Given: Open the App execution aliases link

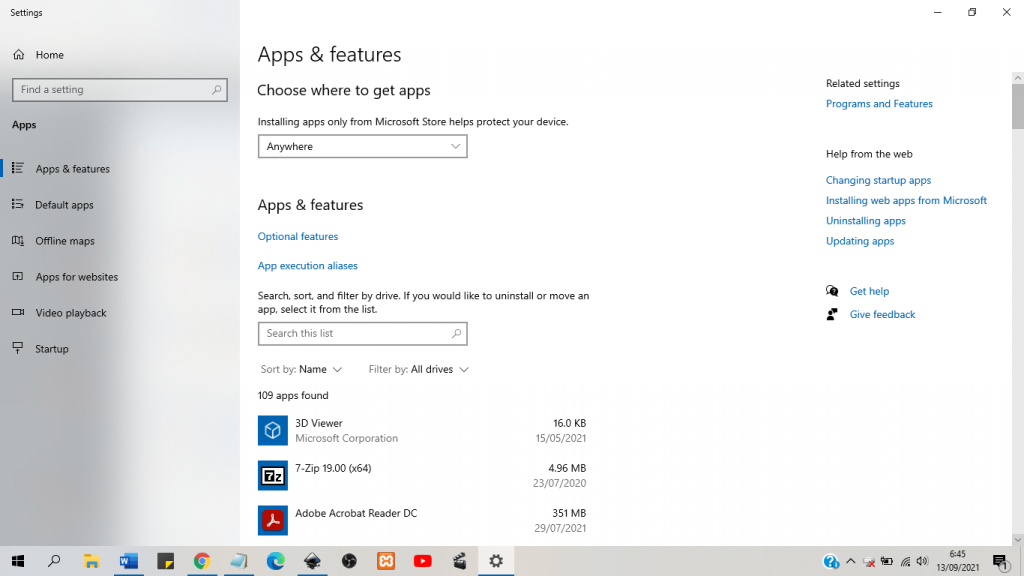Looking at the screenshot, I should coord(308,266).
